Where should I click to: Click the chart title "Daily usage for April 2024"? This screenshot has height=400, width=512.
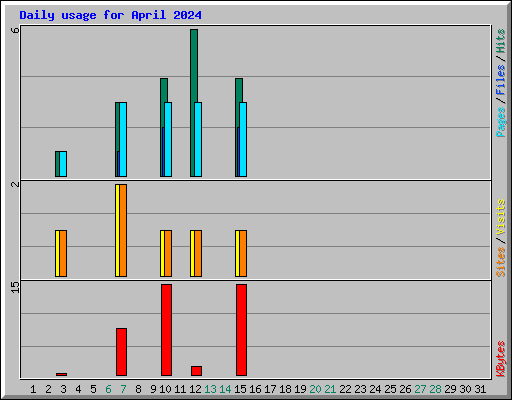point(110,15)
